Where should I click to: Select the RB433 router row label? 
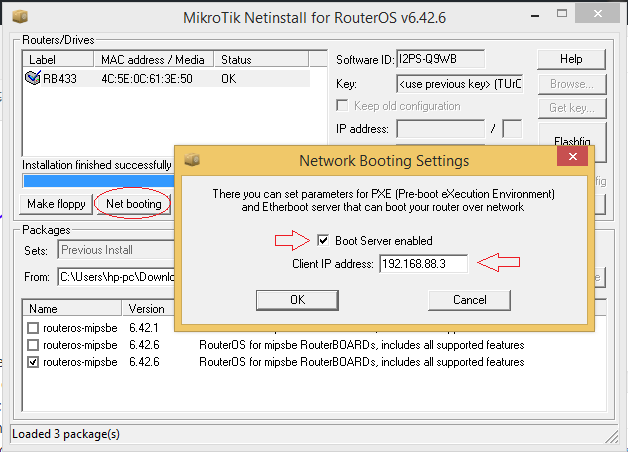click(60, 78)
